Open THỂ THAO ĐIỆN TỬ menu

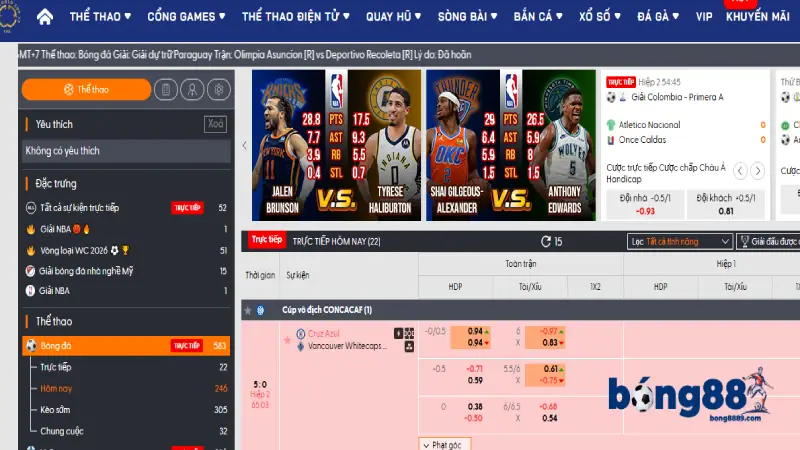click(x=296, y=17)
